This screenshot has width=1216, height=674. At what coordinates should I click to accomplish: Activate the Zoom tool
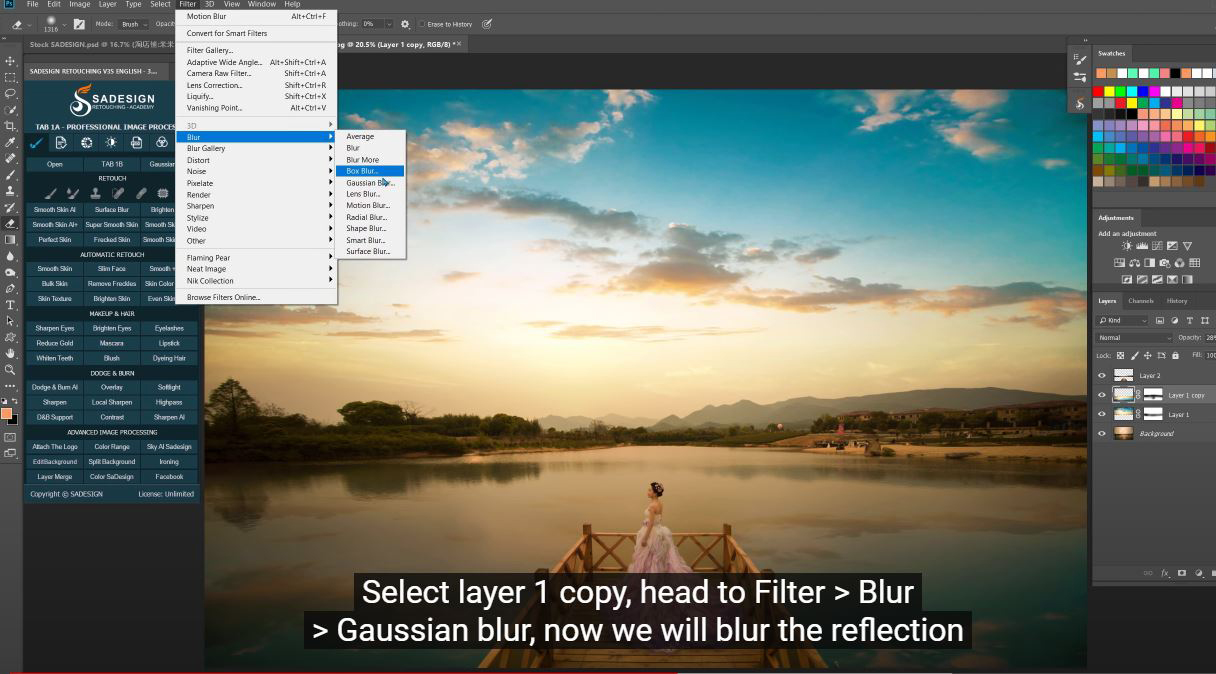click(11, 369)
